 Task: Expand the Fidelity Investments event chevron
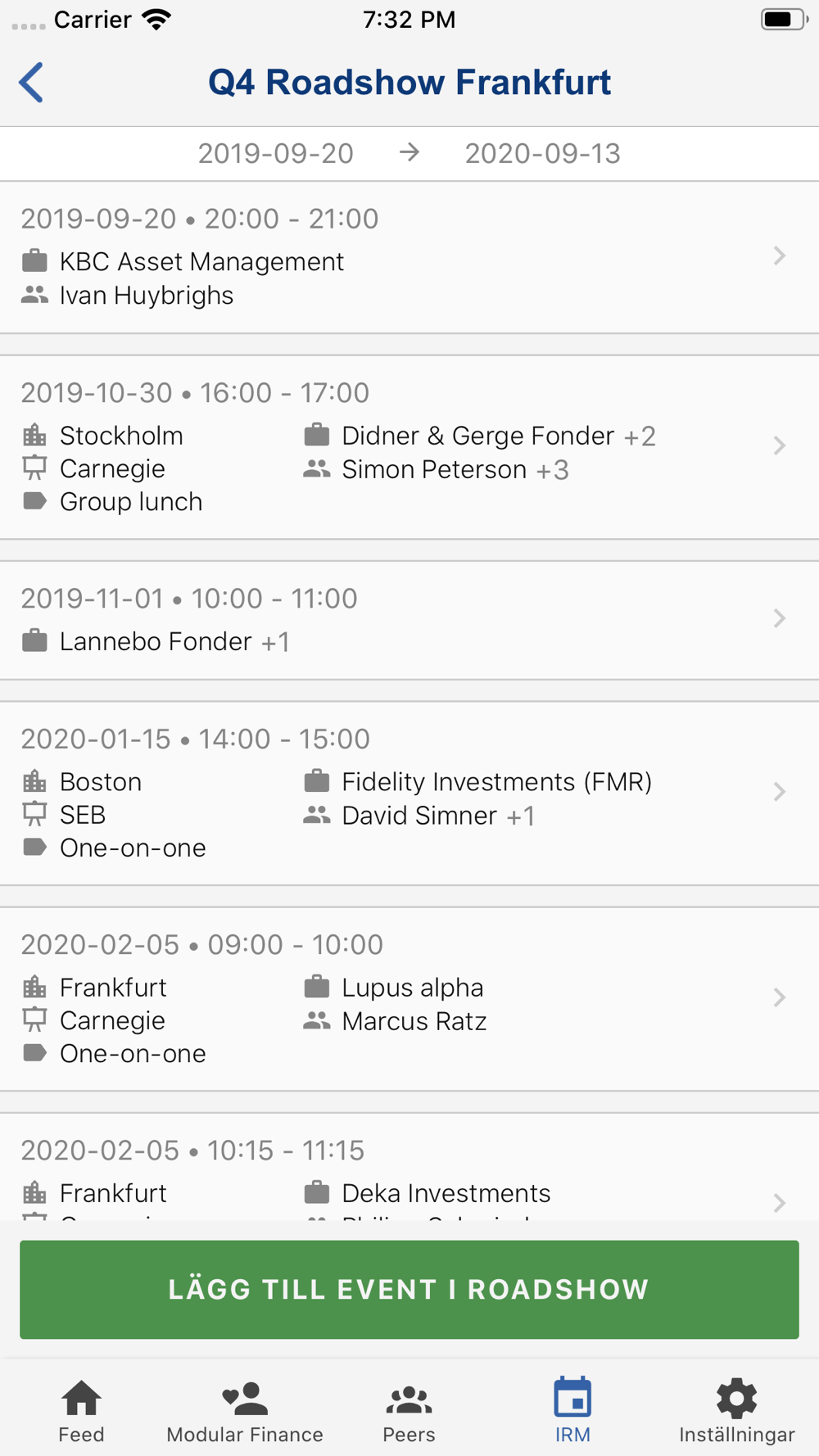780,792
